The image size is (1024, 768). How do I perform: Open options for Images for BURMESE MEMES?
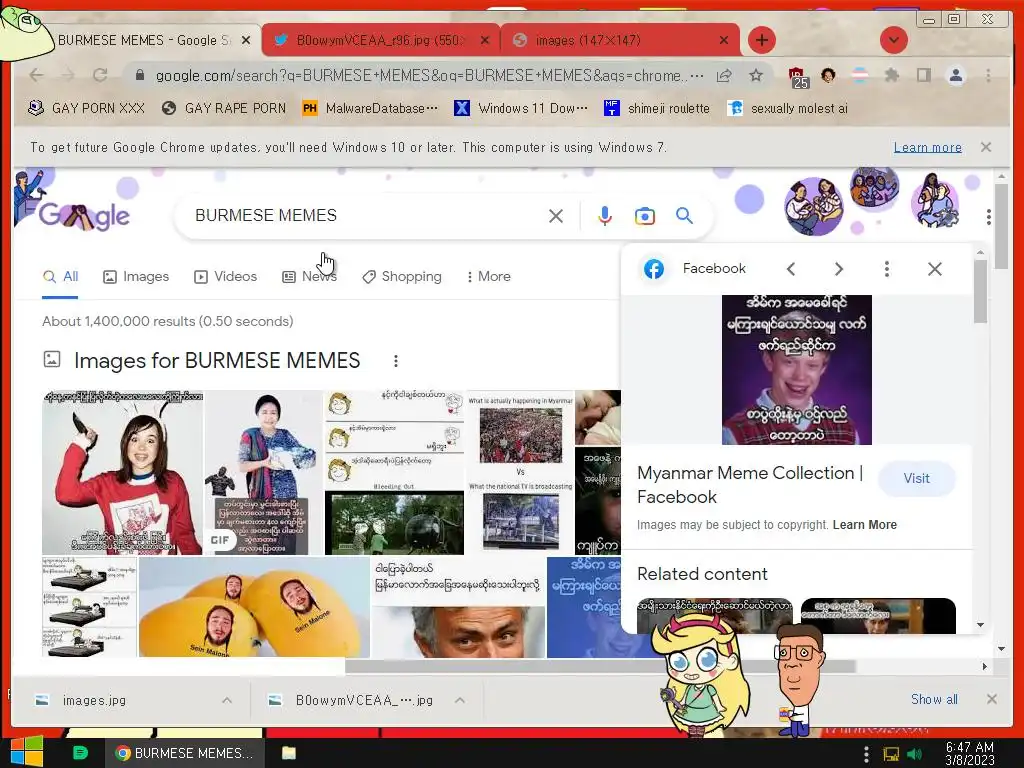[396, 360]
